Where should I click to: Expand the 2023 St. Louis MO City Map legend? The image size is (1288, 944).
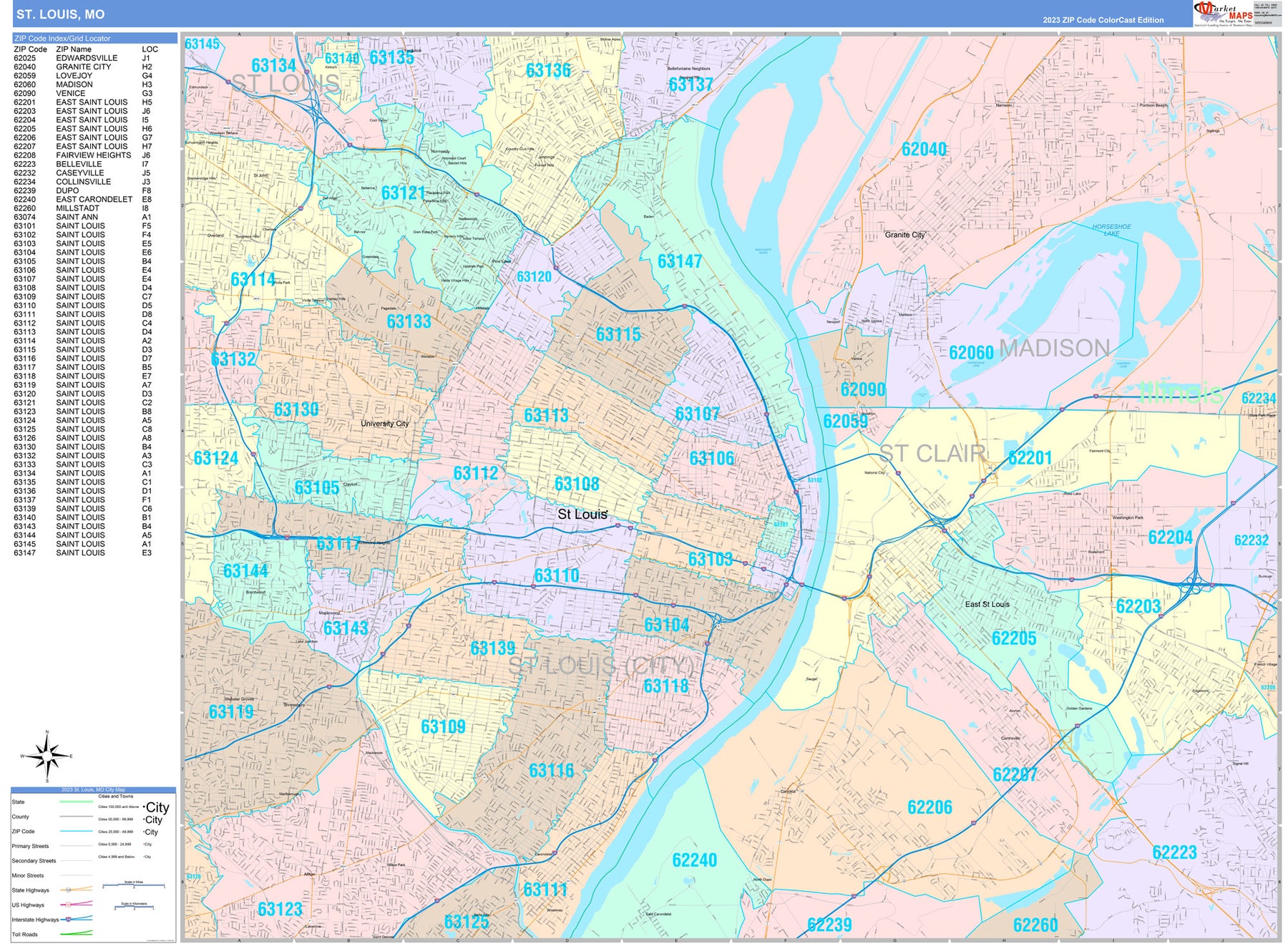point(94,789)
